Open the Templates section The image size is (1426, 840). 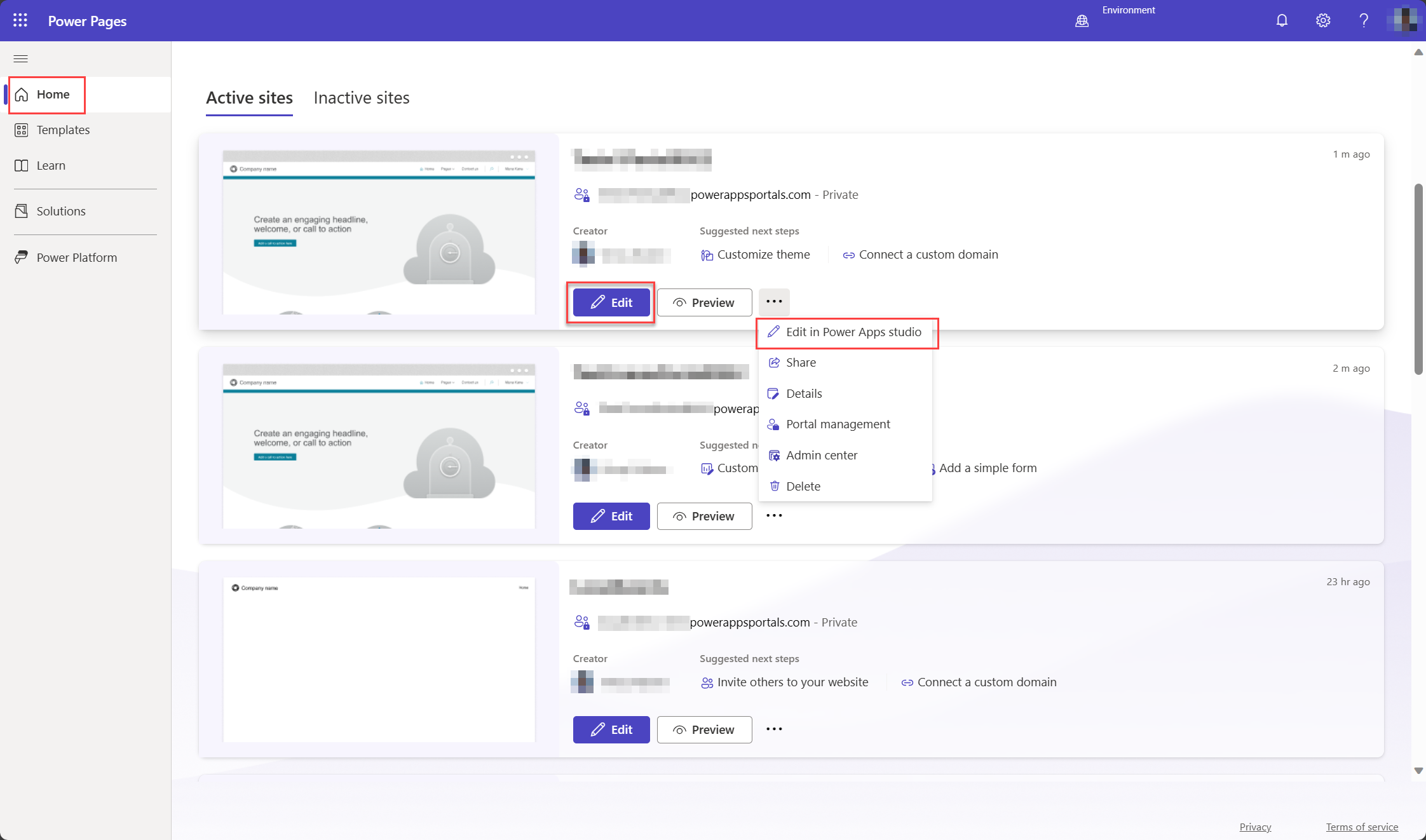click(63, 129)
